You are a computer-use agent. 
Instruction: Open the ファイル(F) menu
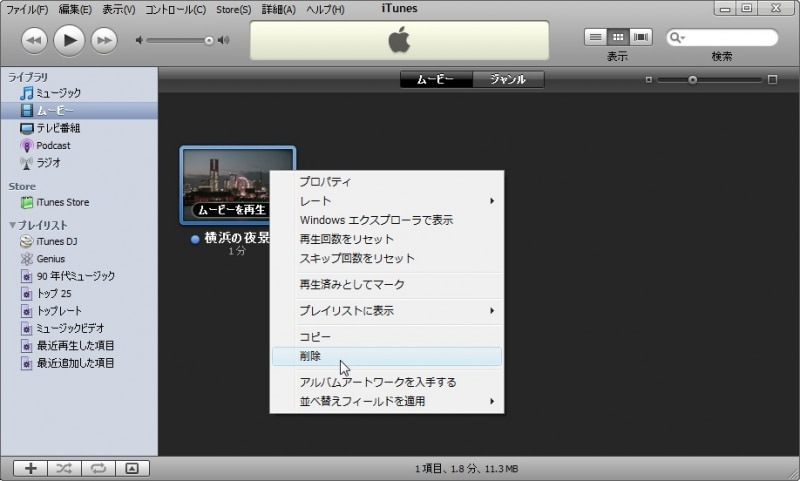tap(27, 9)
